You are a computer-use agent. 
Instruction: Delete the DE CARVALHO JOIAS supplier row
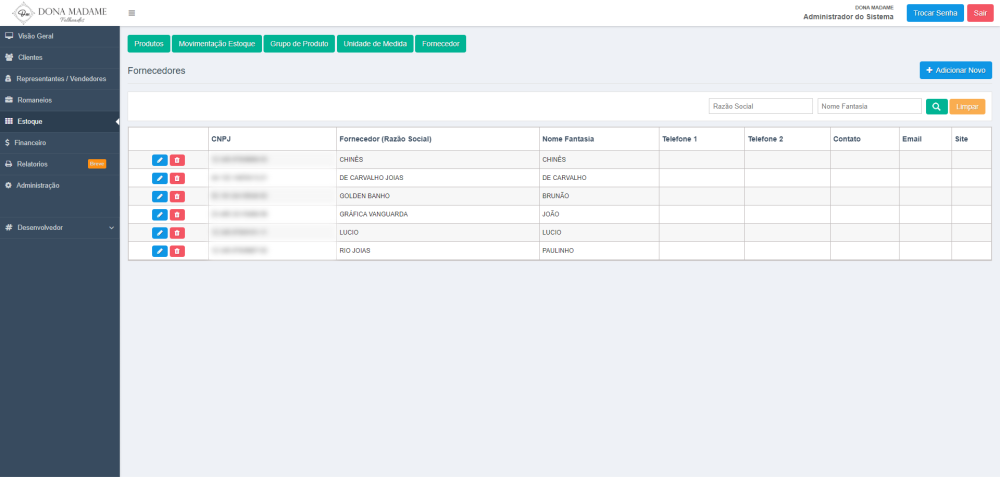click(177, 178)
